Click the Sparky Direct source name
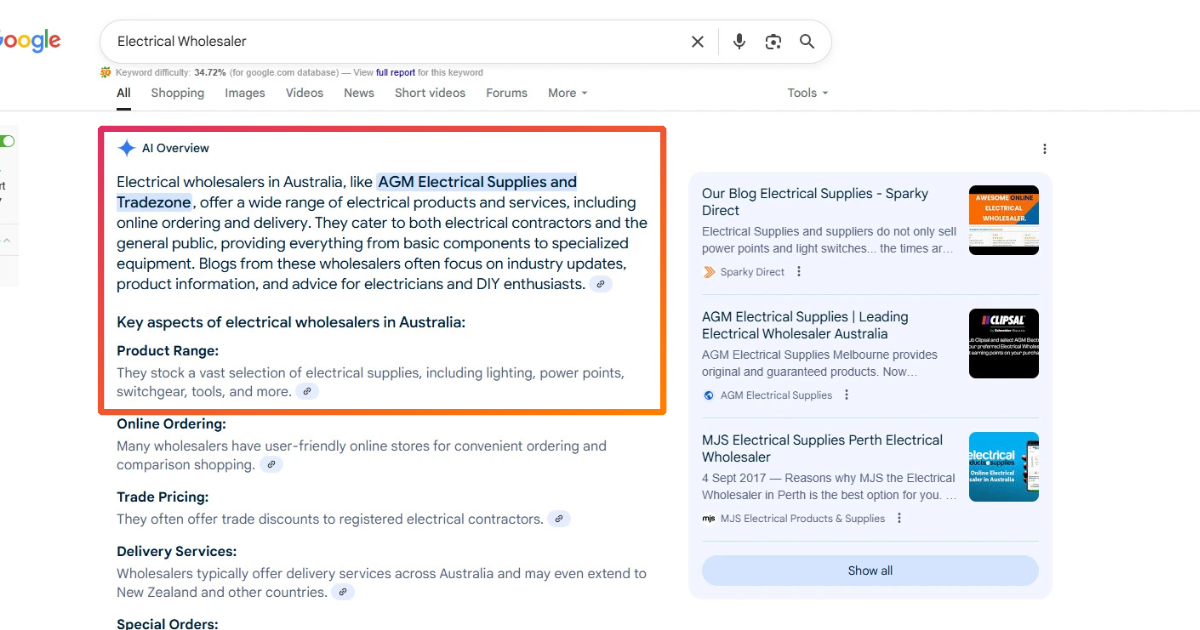This screenshot has width=1200, height=630. pos(752,272)
